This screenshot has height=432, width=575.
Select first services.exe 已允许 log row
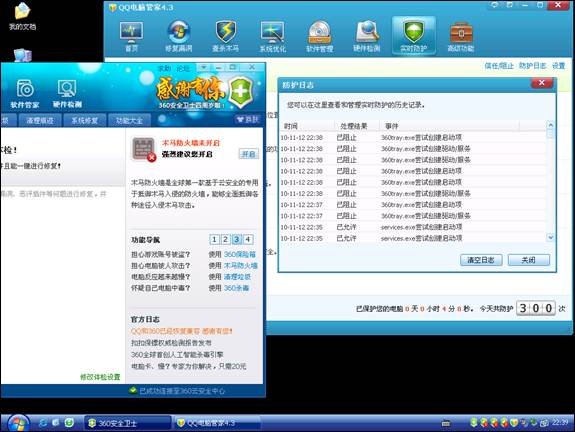(413, 227)
